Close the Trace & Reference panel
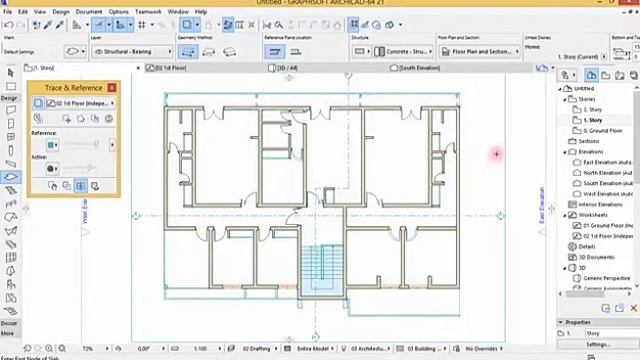This screenshot has height=360, width=640. coord(112,88)
